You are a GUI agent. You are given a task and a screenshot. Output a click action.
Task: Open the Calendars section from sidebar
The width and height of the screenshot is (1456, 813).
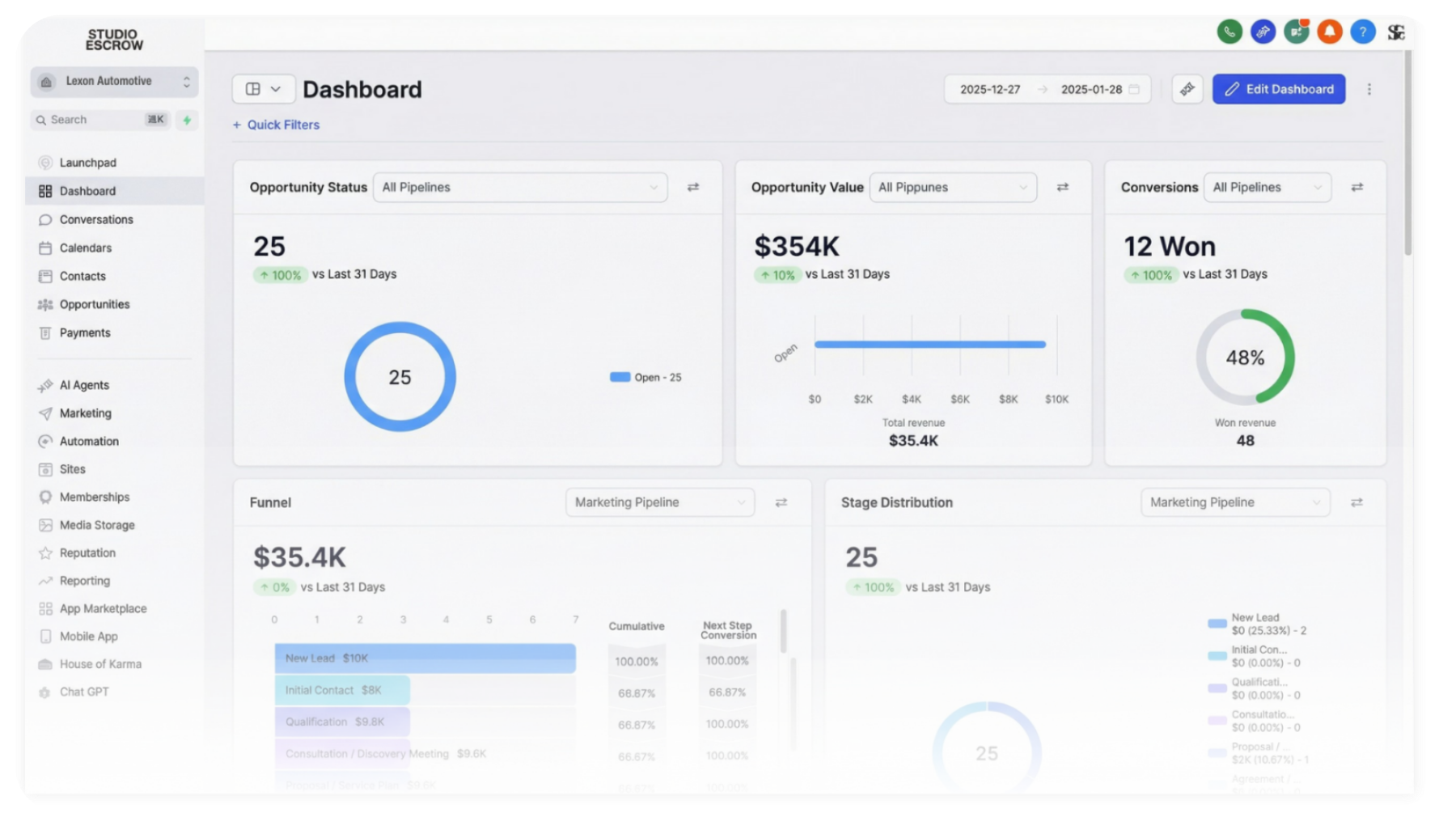point(85,248)
